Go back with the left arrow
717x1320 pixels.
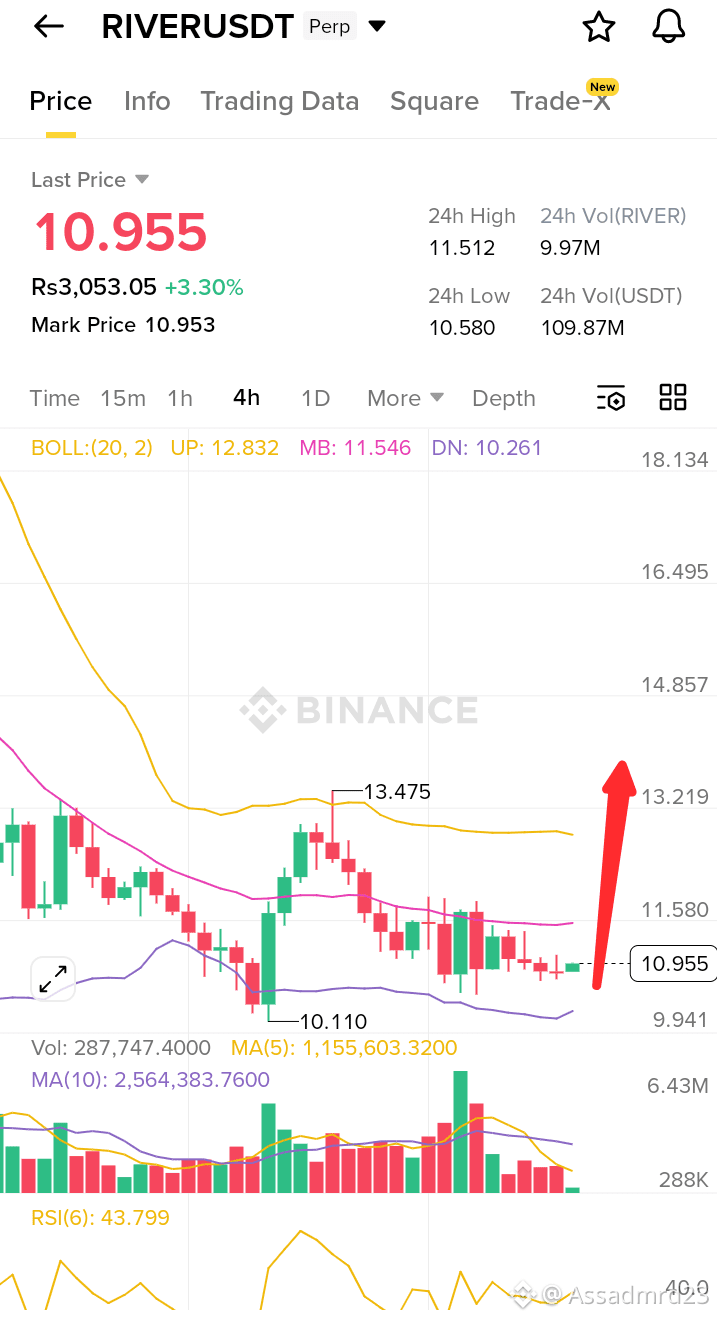point(48,27)
